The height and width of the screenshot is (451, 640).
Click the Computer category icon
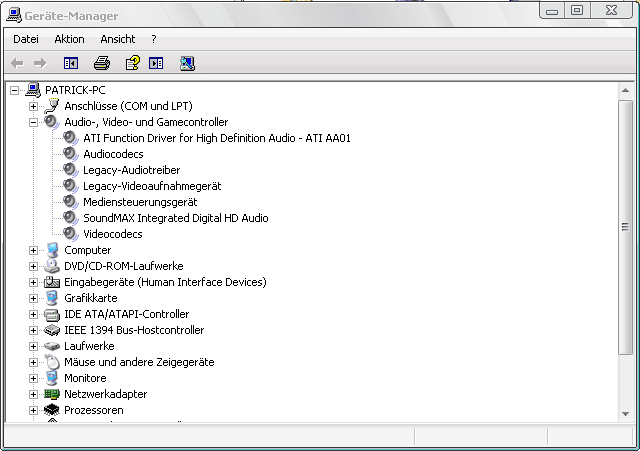pyautogui.click(x=52, y=250)
